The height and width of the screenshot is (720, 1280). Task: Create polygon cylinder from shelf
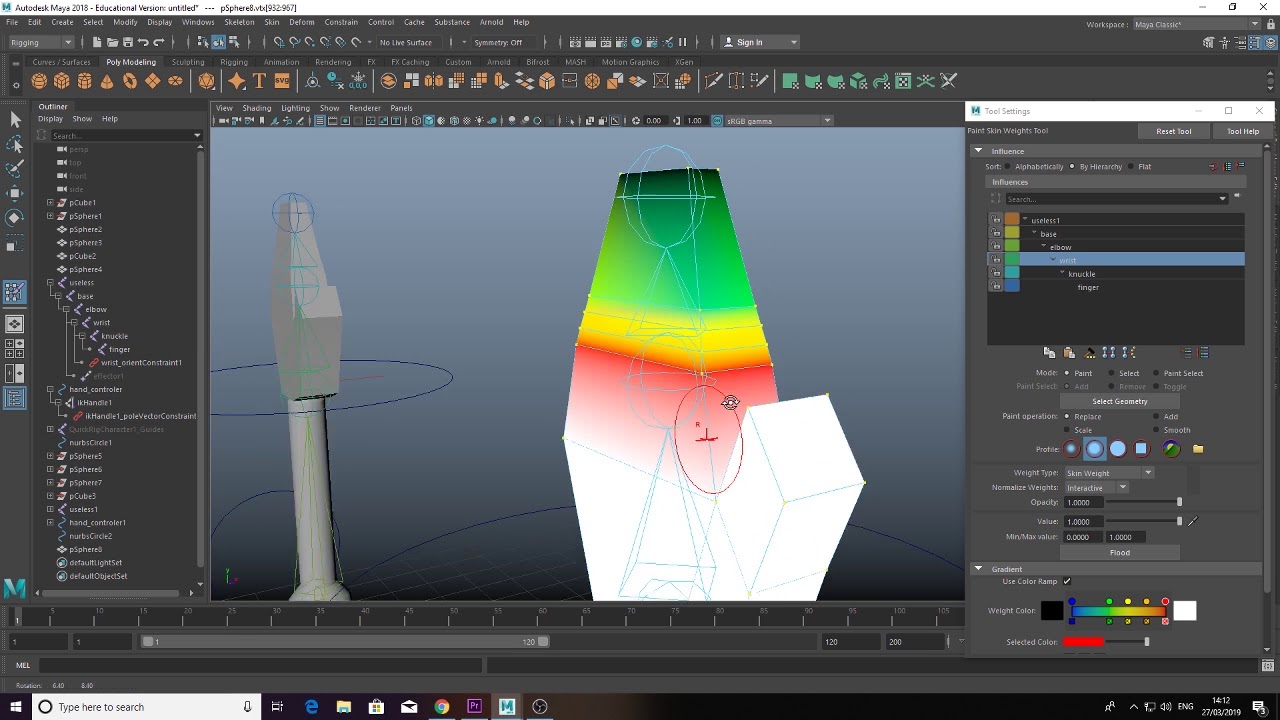tap(85, 81)
